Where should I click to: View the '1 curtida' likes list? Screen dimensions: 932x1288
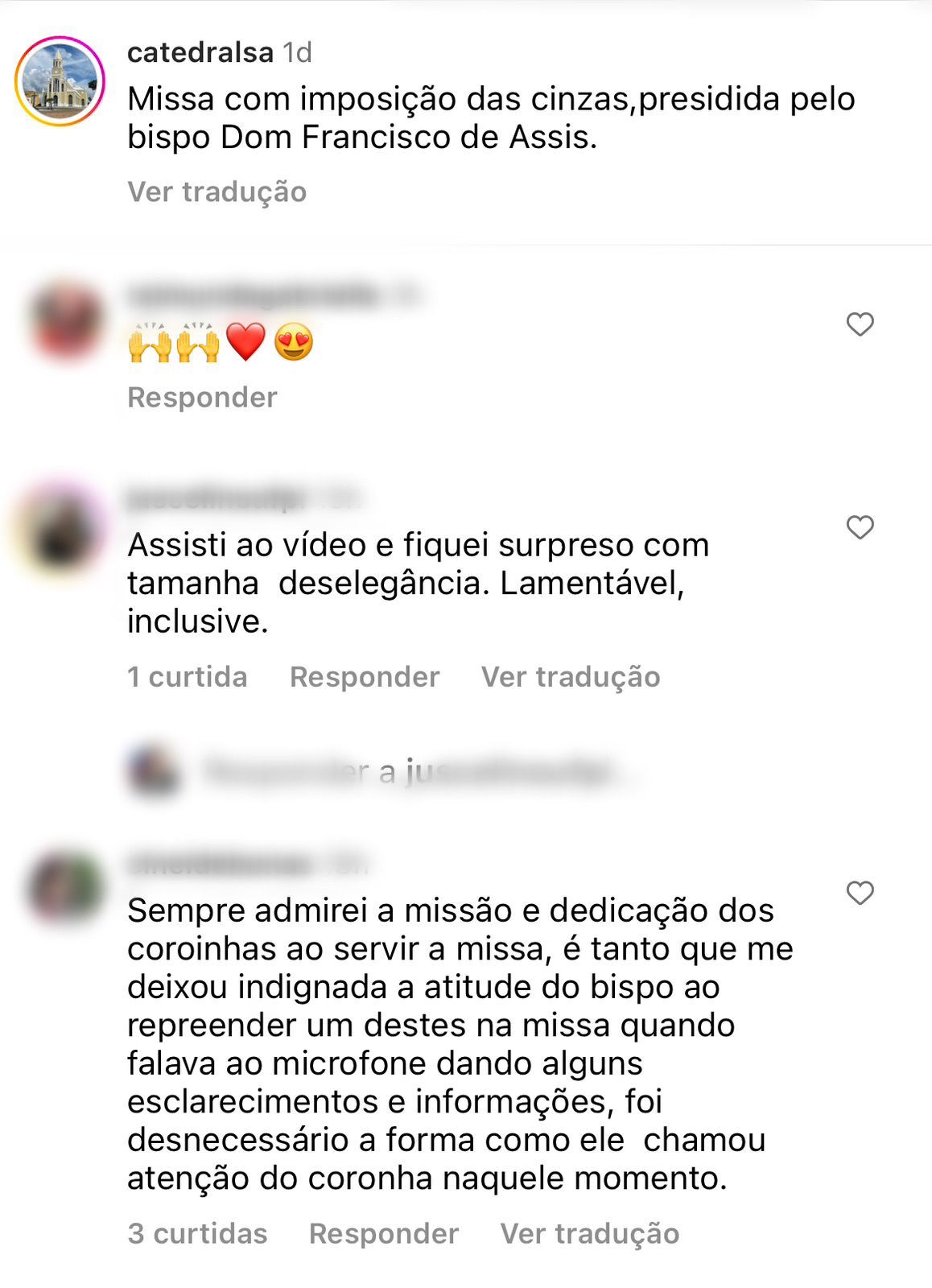click(x=188, y=677)
